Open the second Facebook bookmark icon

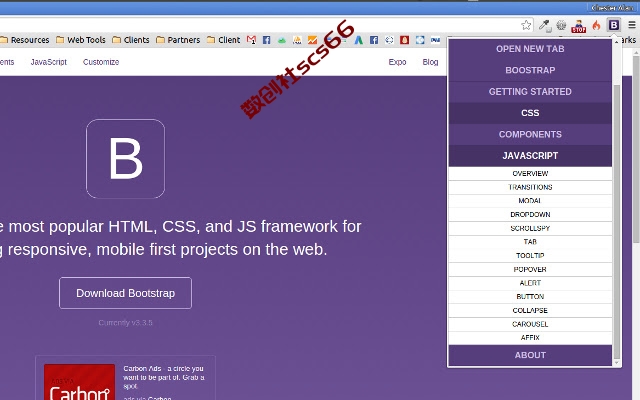(x=373, y=40)
